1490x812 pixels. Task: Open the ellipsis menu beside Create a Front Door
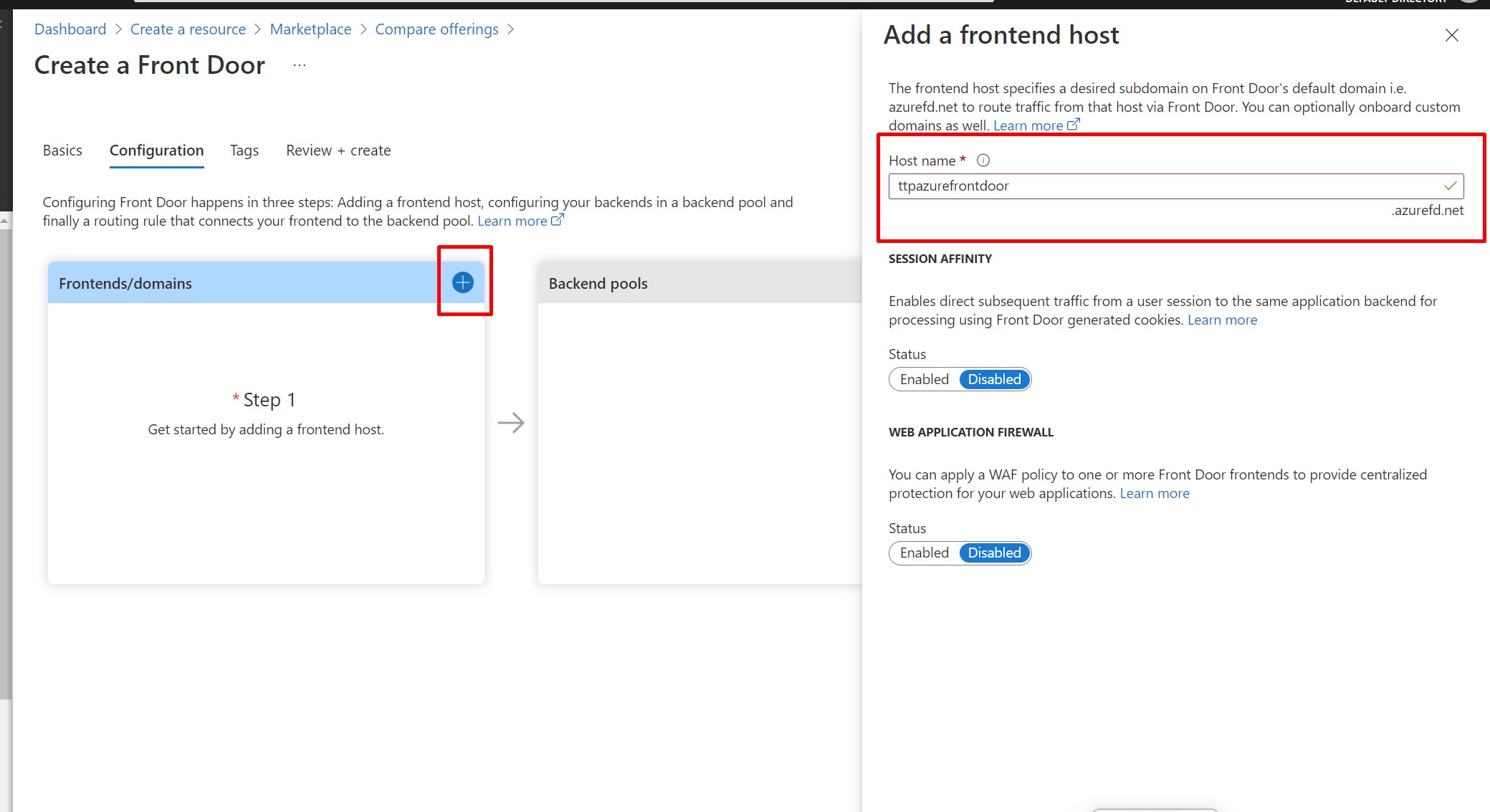coord(300,65)
